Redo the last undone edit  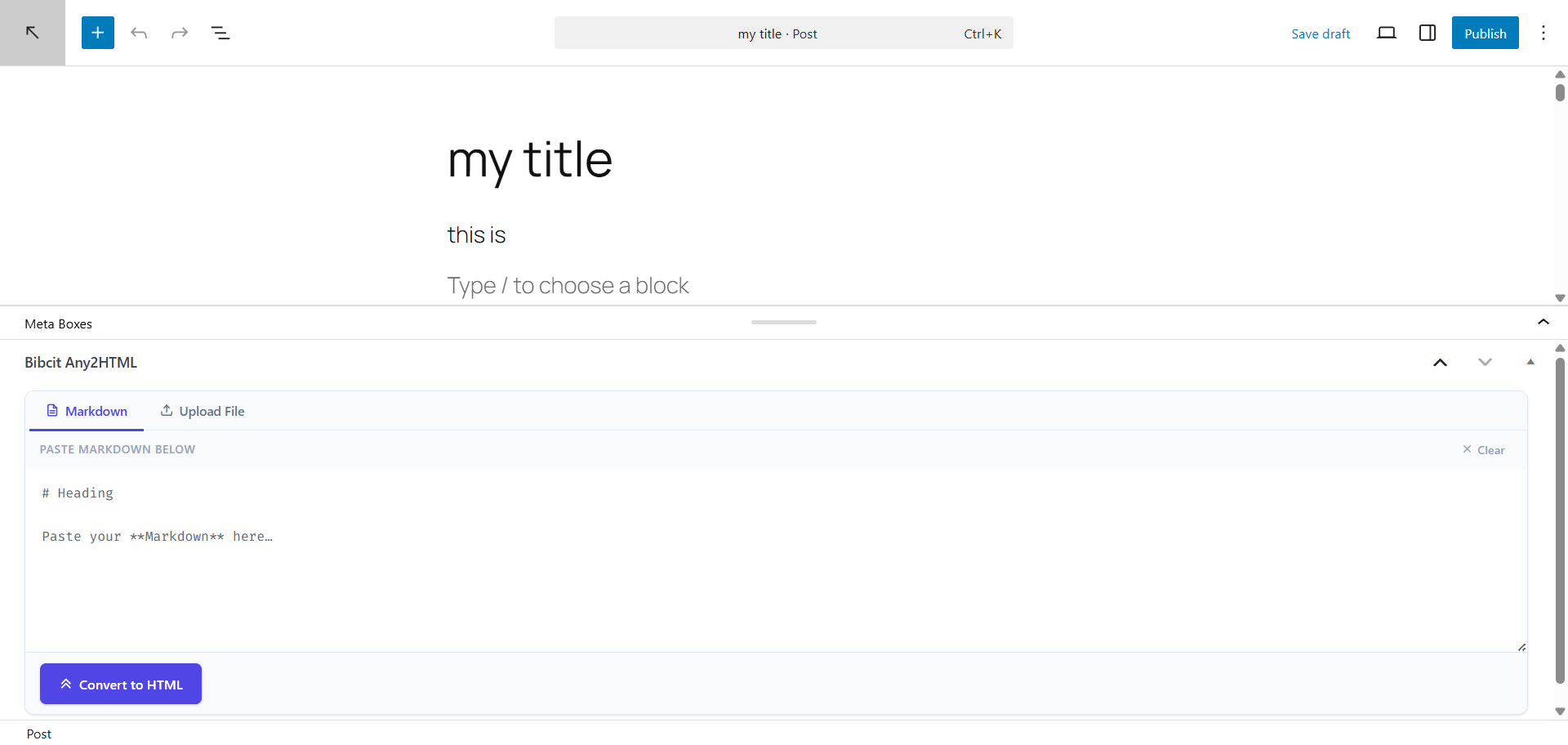180,33
